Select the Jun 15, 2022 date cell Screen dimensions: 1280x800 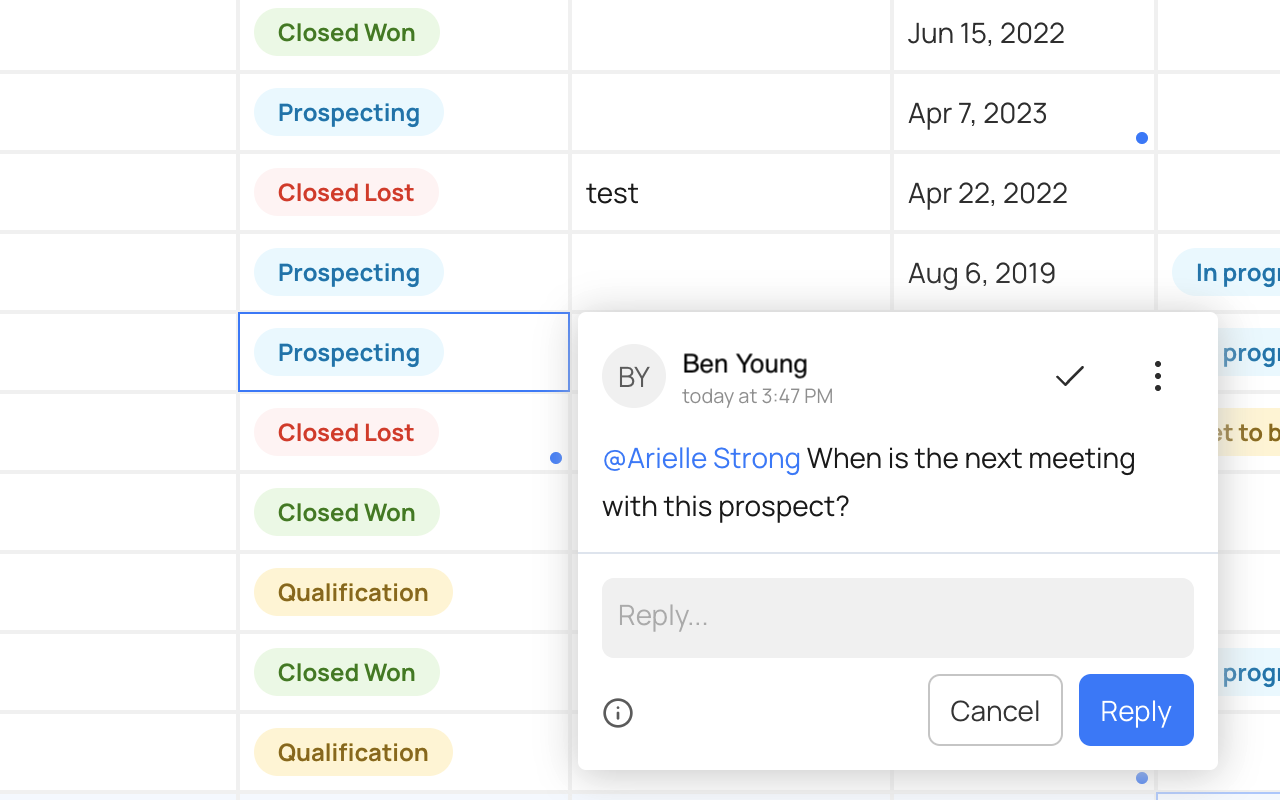(986, 32)
